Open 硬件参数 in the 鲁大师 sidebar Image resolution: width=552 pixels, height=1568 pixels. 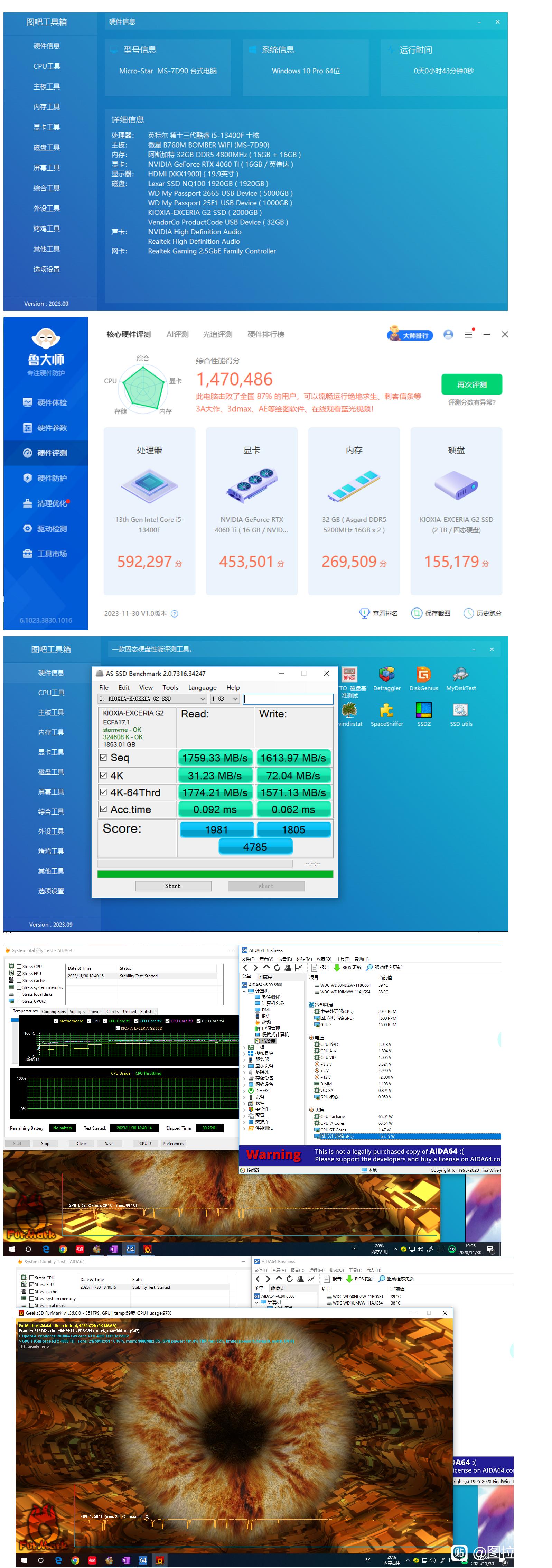45,428
